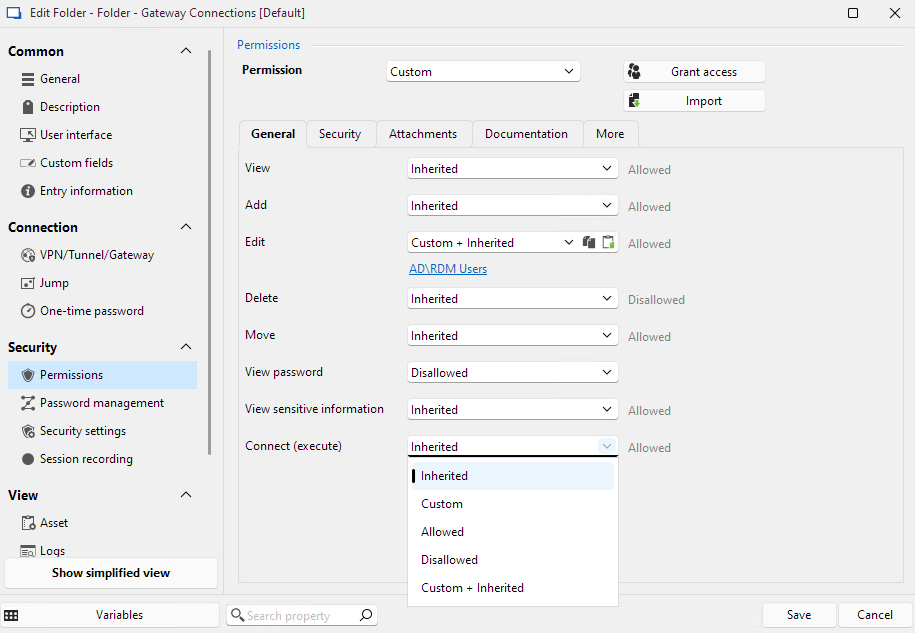Open the One-time password section
The image size is (915, 633).
point(91,311)
